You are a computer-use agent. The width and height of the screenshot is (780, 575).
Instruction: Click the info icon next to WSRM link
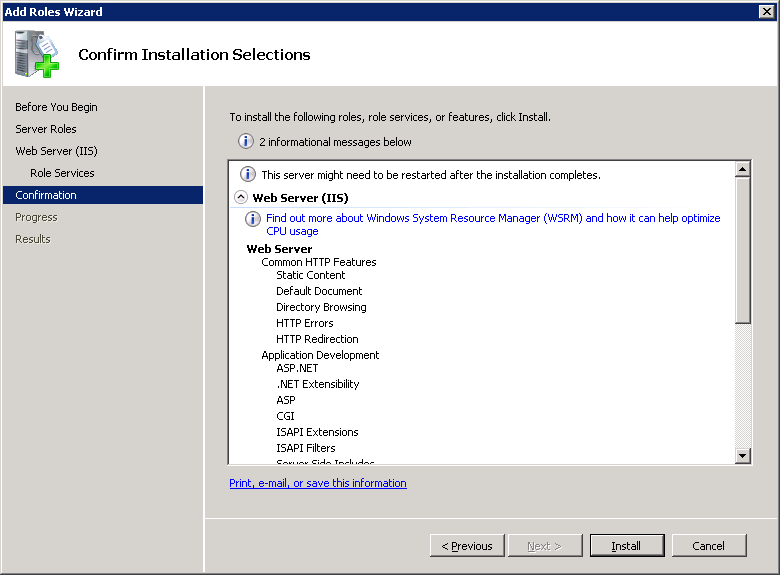point(254,218)
